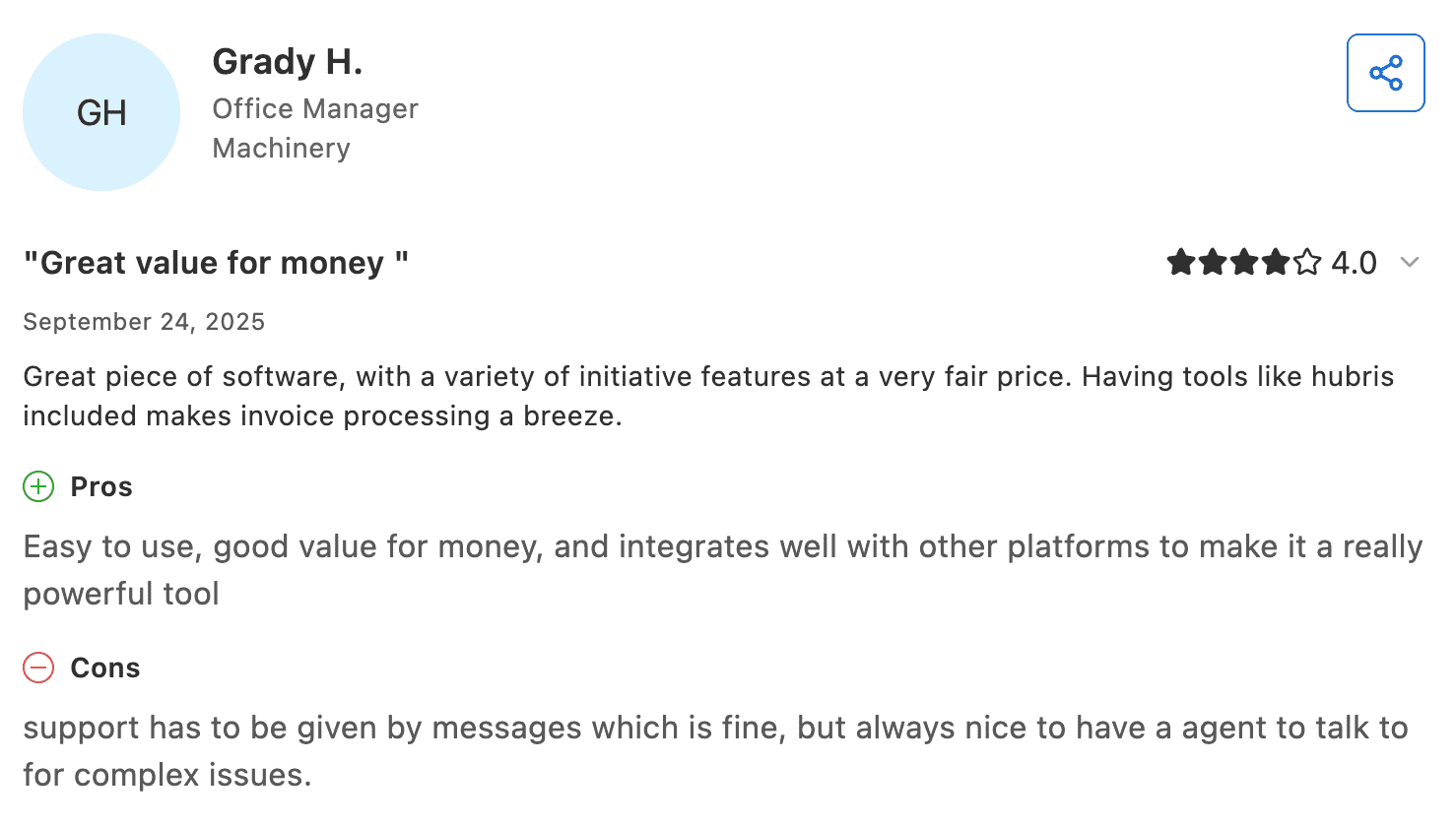The width and height of the screenshot is (1456, 827).
Task: Click the green plus Pros icon
Action: (x=38, y=486)
